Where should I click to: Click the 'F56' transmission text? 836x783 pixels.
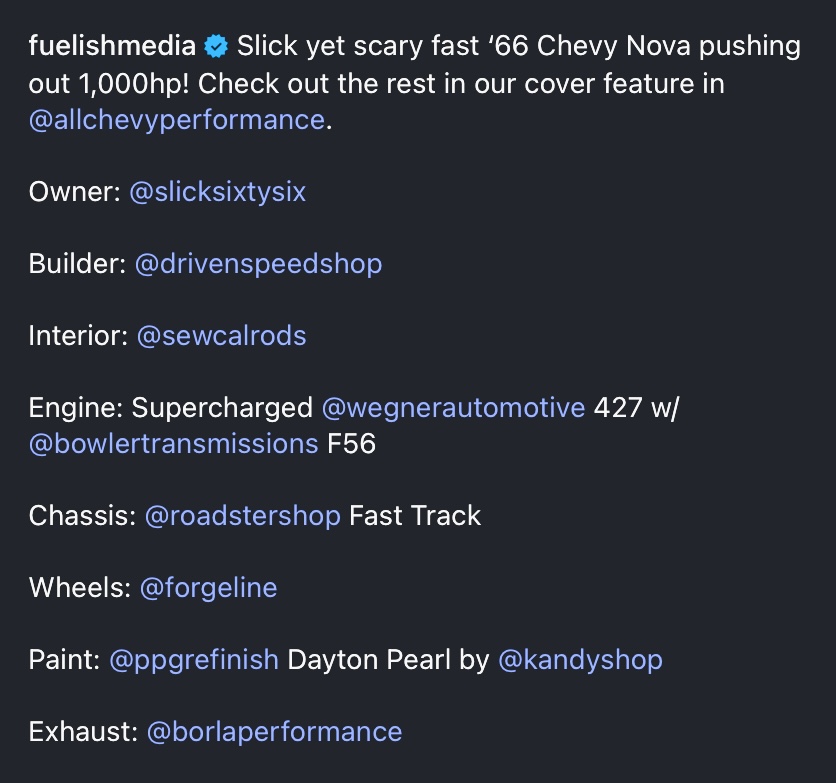(351, 443)
